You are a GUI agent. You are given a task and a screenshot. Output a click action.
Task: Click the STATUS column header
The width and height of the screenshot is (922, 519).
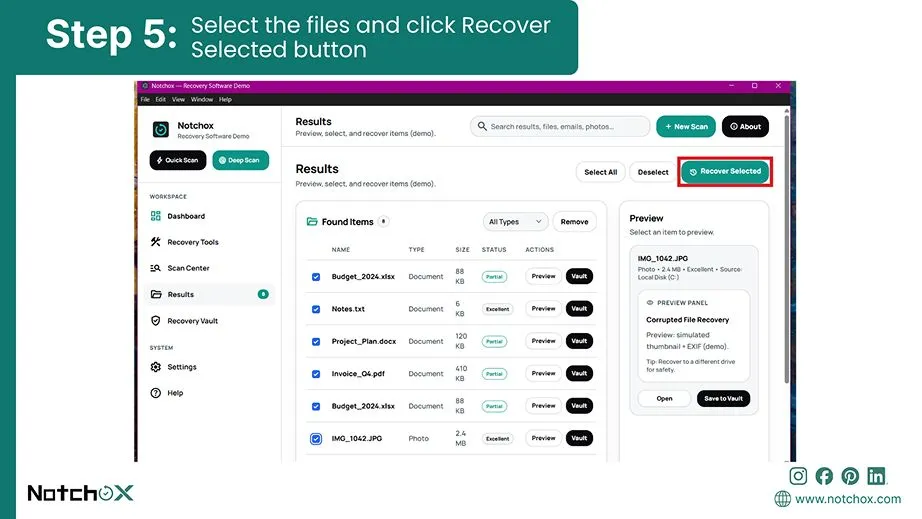[494, 250]
